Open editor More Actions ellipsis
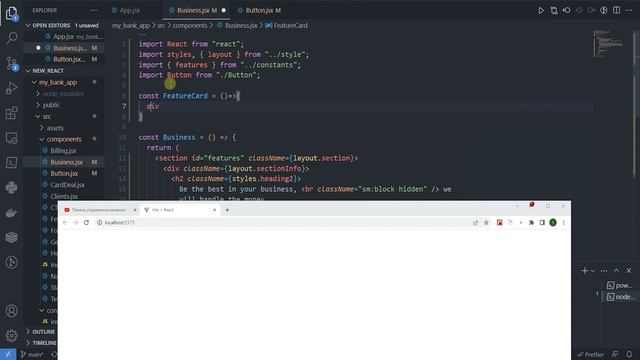The height and width of the screenshot is (360, 640). [629, 10]
